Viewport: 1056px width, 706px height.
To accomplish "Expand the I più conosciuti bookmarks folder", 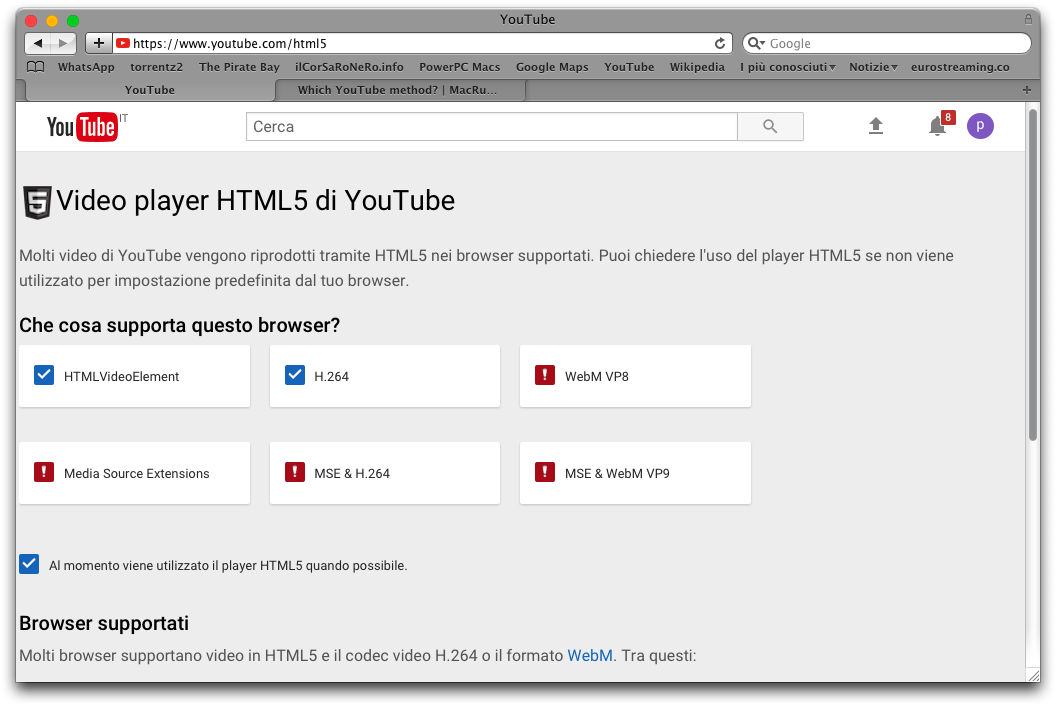I will click(787, 67).
